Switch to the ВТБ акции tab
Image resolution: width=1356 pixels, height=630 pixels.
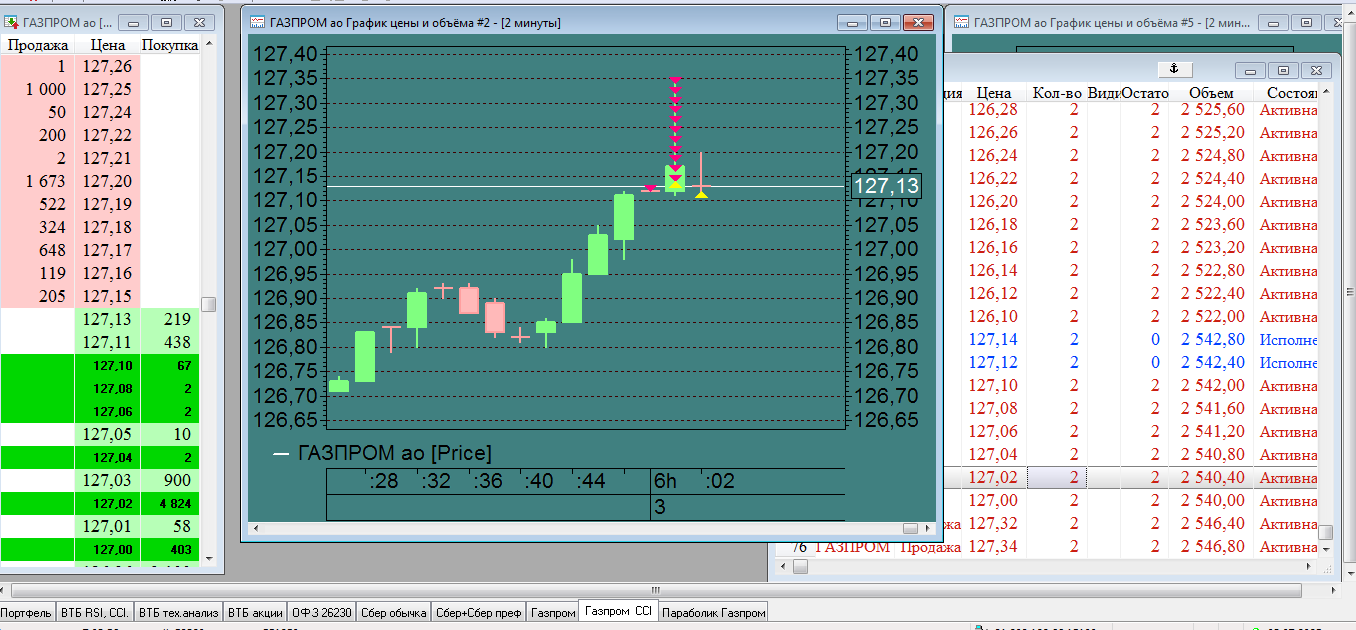pyautogui.click(x=255, y=613)
